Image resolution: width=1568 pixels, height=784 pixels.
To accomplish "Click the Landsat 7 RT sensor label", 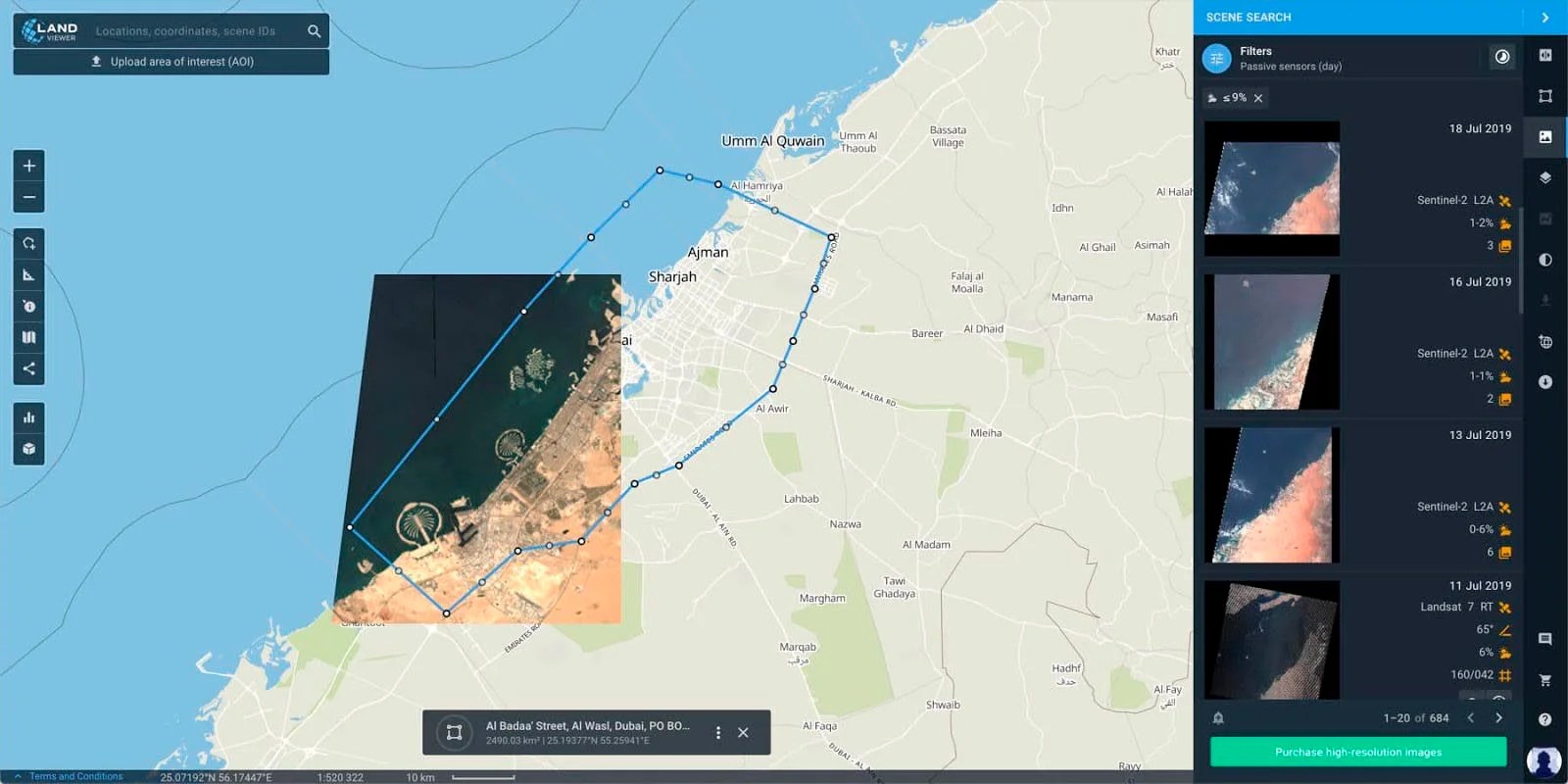I will coord(1457,607).
